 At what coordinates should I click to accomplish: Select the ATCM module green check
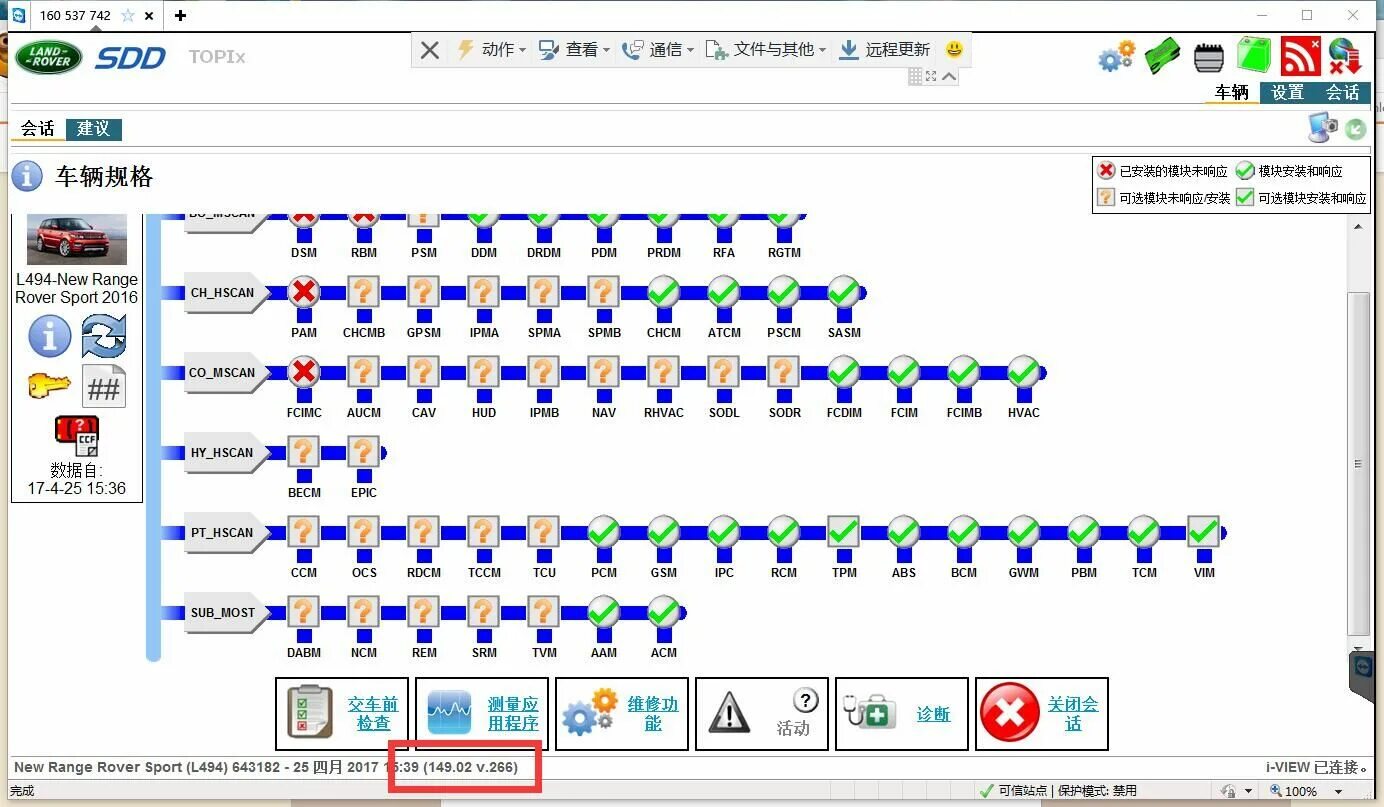pyautogui.click(x=724, y=292)
